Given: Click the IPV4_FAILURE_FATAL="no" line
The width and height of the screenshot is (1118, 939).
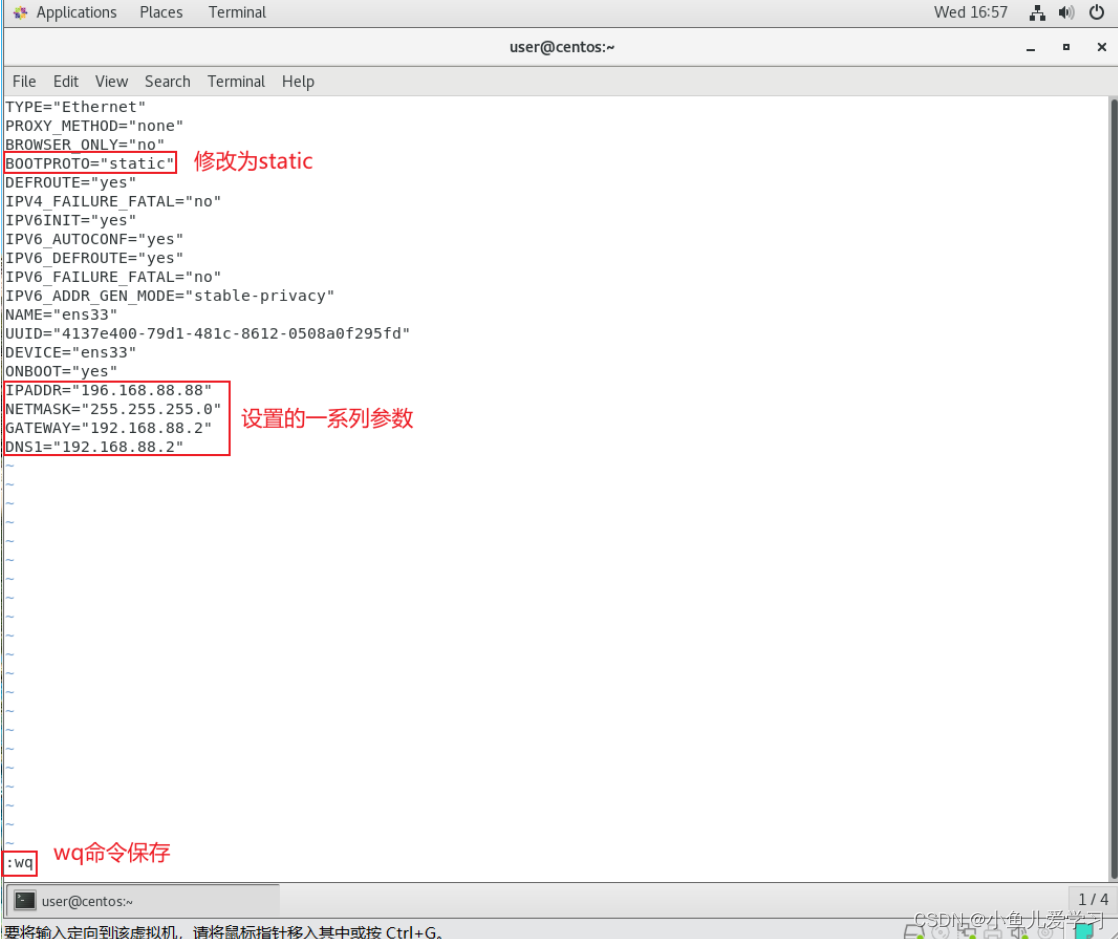Looking at the screenshot, I should tap(113, 201).
